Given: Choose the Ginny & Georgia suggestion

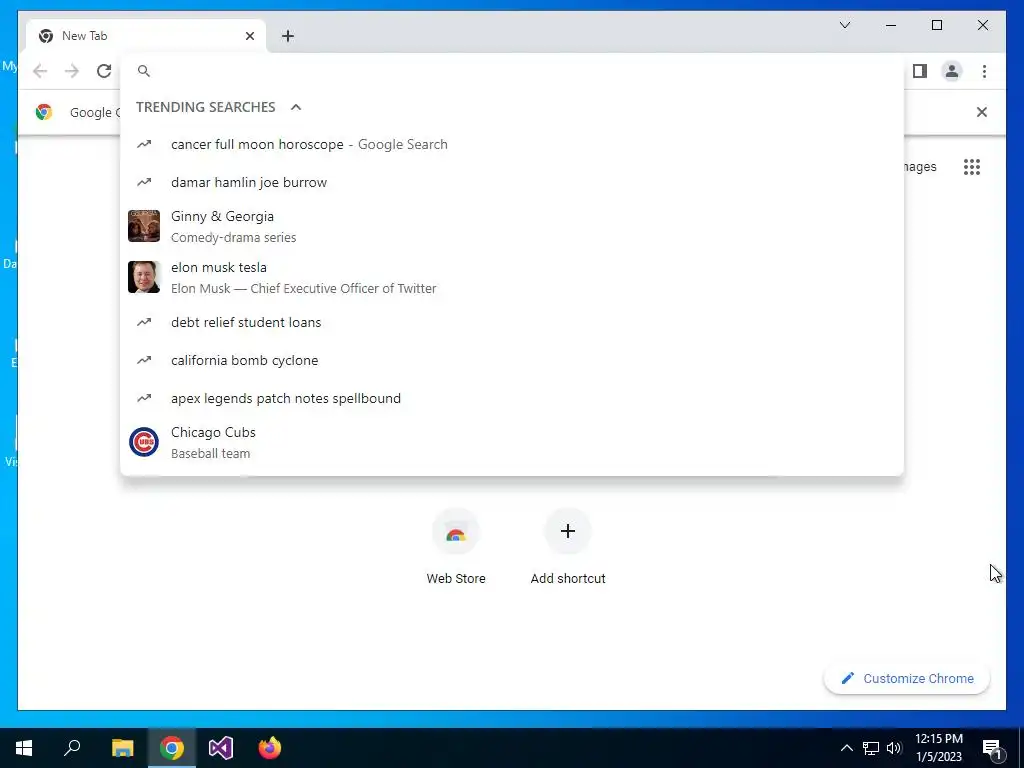Looking at the screenshot, I should point(512,226).
